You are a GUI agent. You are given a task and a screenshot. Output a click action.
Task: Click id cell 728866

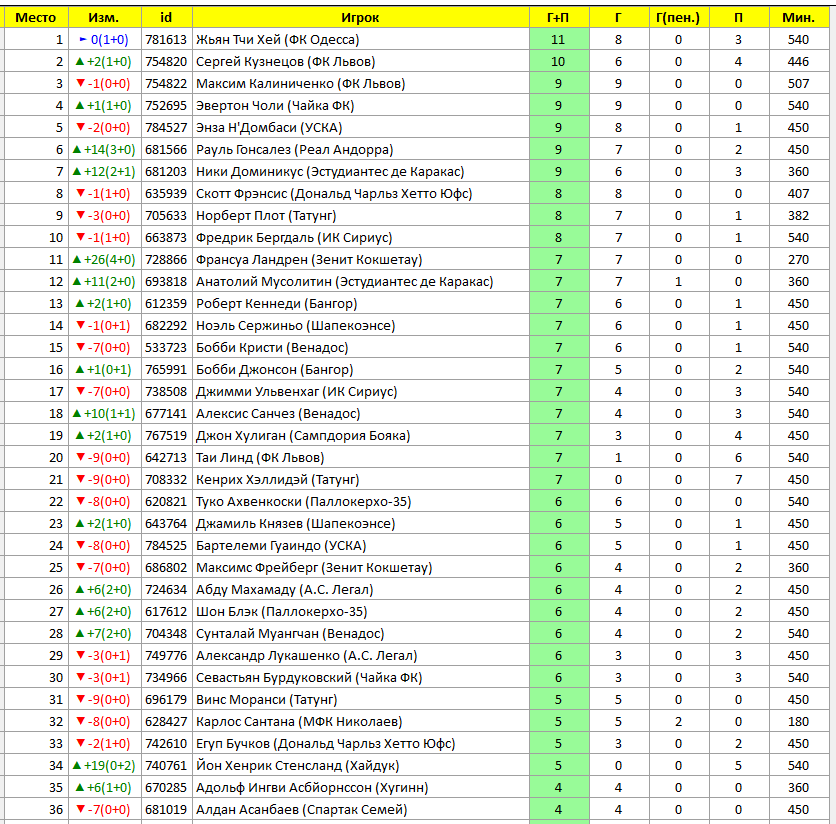tap(166, 260)
